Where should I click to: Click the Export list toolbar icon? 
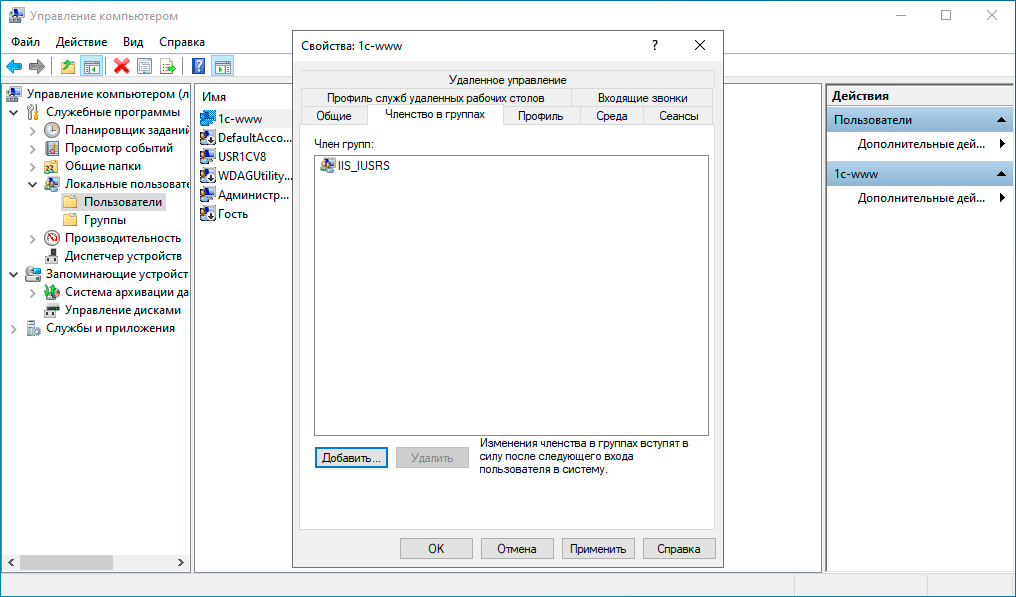tap(168, 66)
